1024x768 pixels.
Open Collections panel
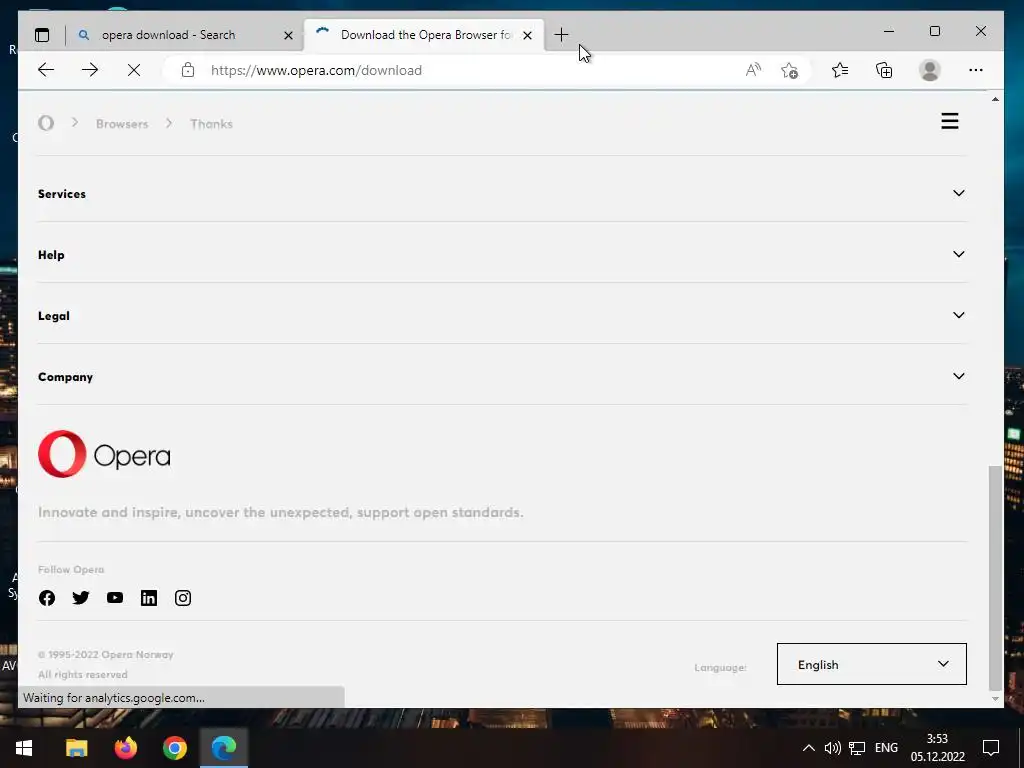coord(884,70)
